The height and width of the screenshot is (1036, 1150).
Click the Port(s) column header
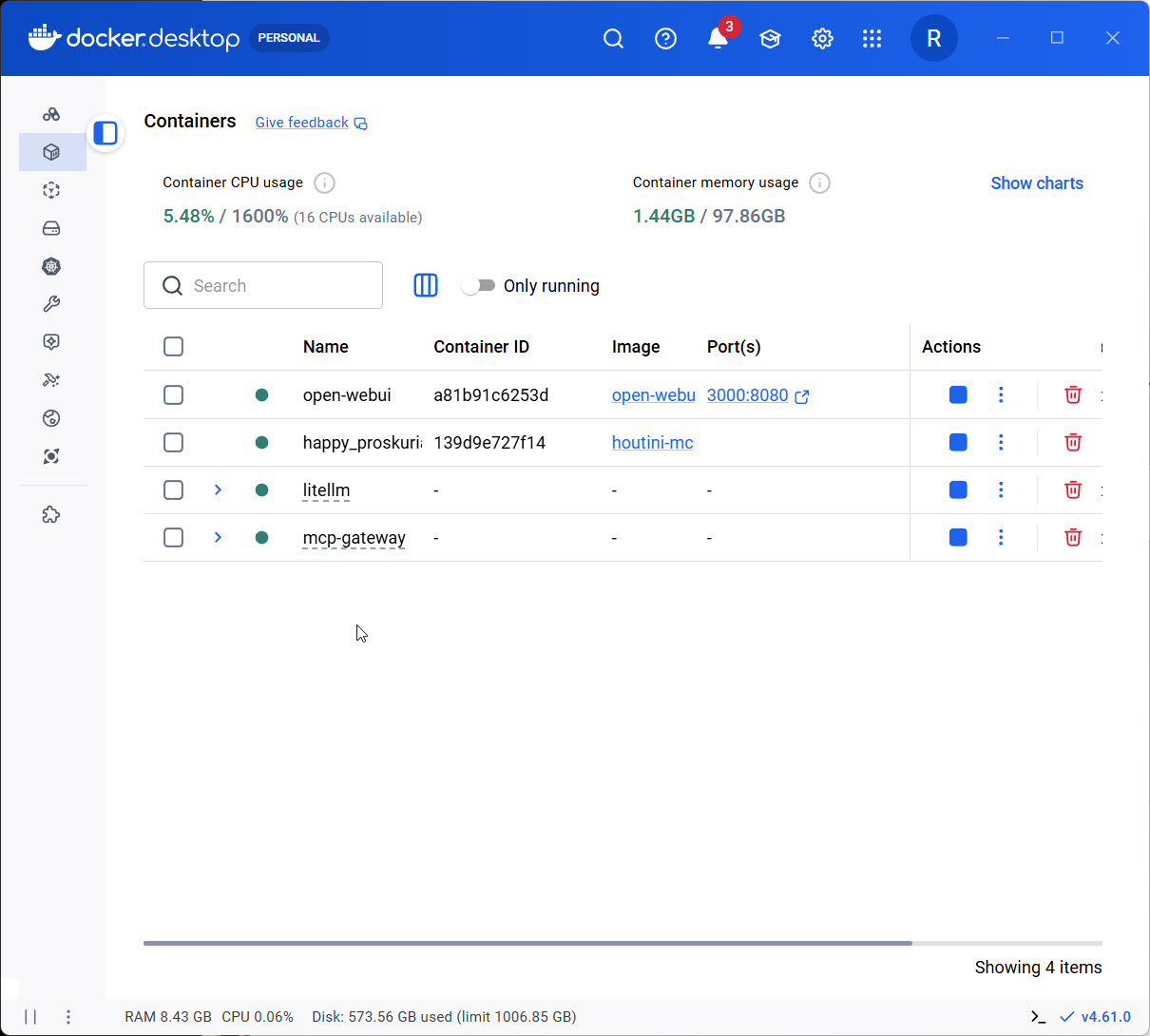(x=734, y=347)
